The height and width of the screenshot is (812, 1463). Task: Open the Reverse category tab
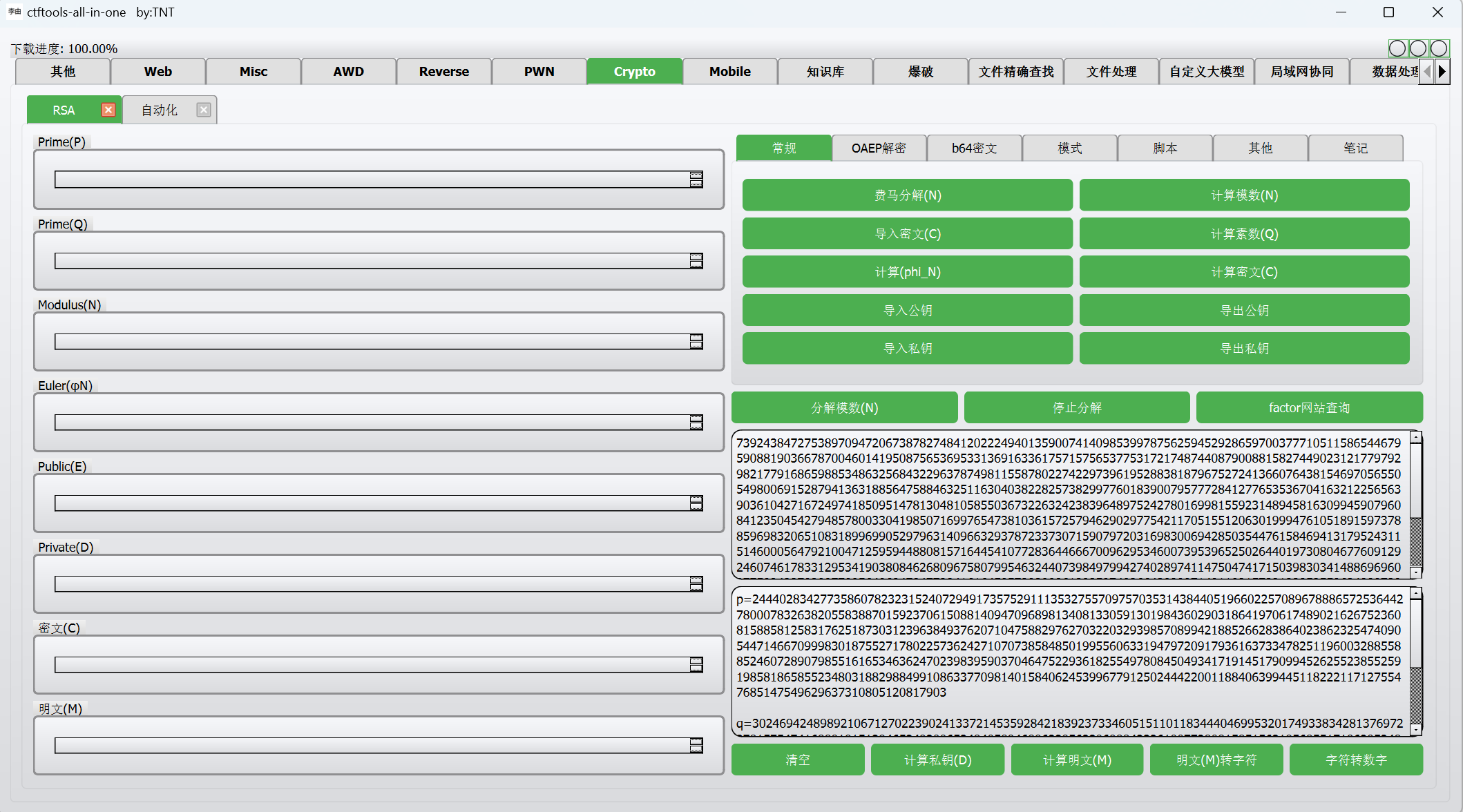[444, 72]
